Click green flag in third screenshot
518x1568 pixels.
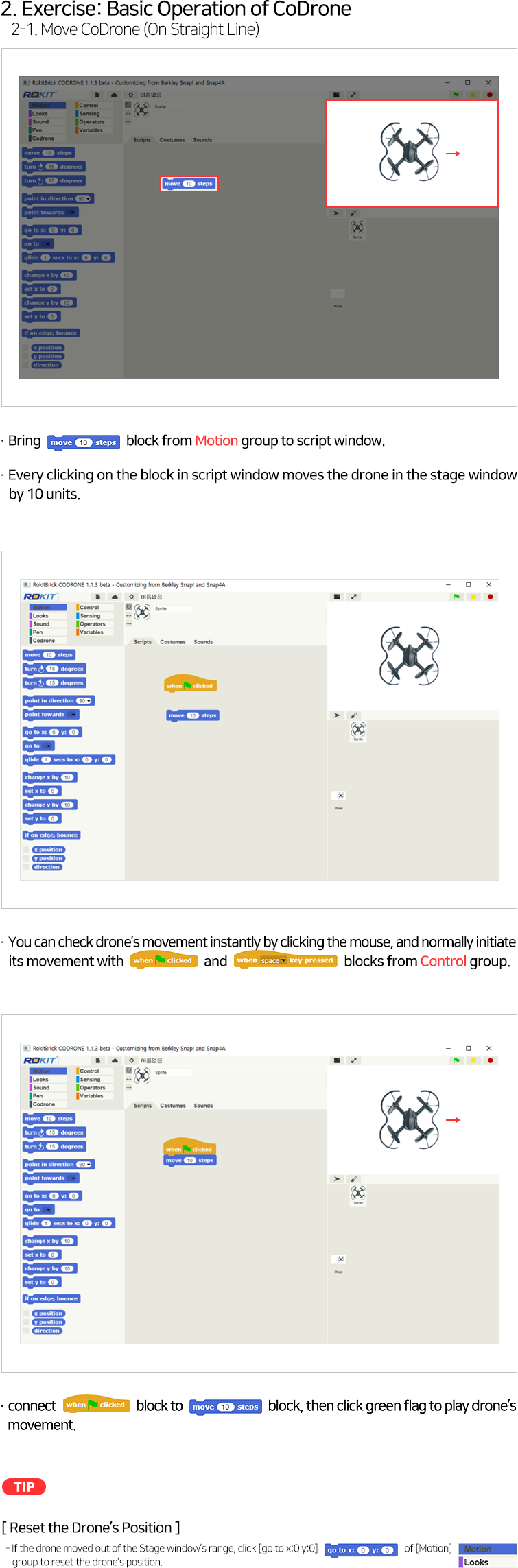click(456, 1060)
